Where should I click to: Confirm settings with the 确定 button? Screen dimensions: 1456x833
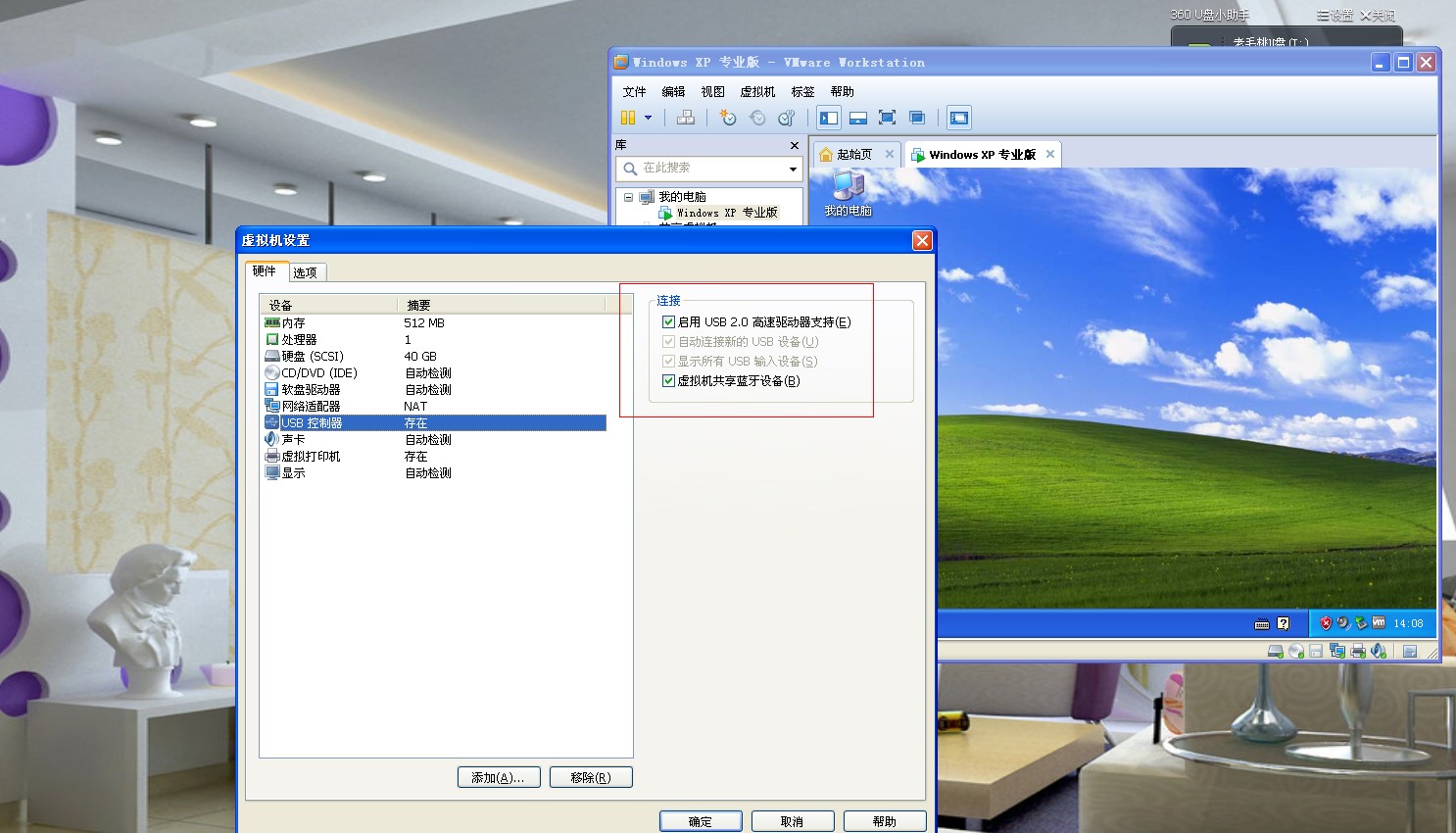[701, 821]
